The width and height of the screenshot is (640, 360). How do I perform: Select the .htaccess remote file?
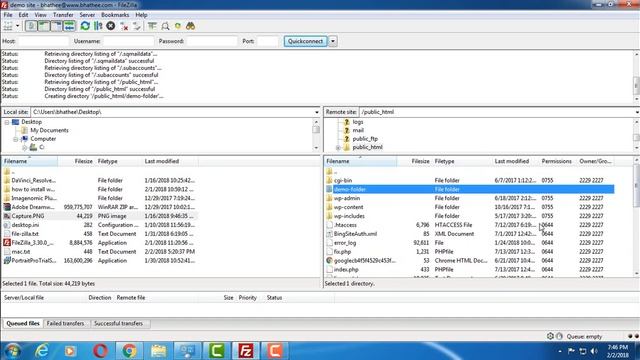345,225
